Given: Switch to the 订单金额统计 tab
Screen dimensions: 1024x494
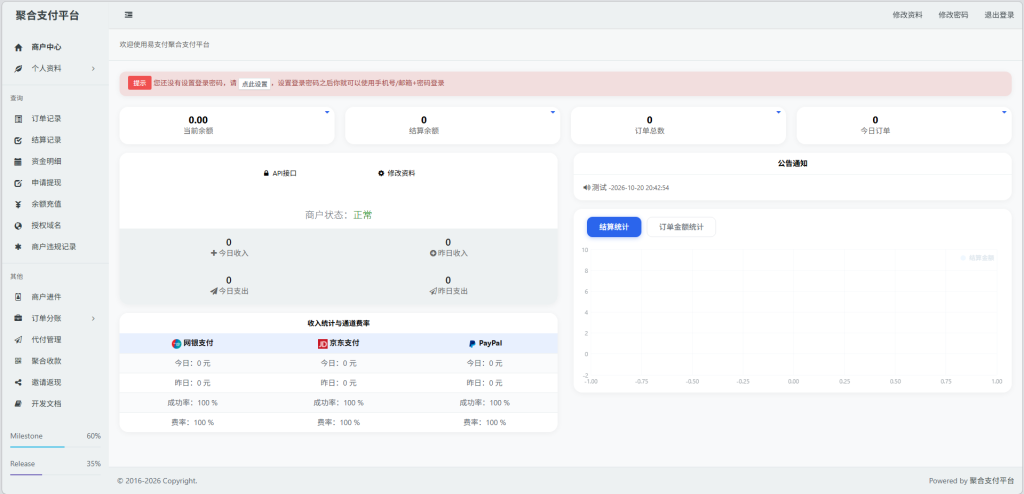Looking at the screenshot, I should point(681,227).
